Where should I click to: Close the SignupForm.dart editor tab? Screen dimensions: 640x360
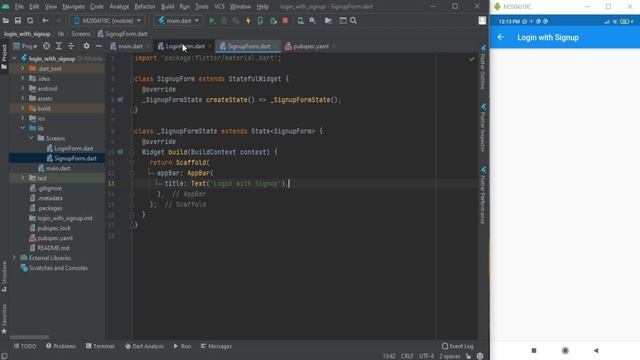(x=276, y=47)
